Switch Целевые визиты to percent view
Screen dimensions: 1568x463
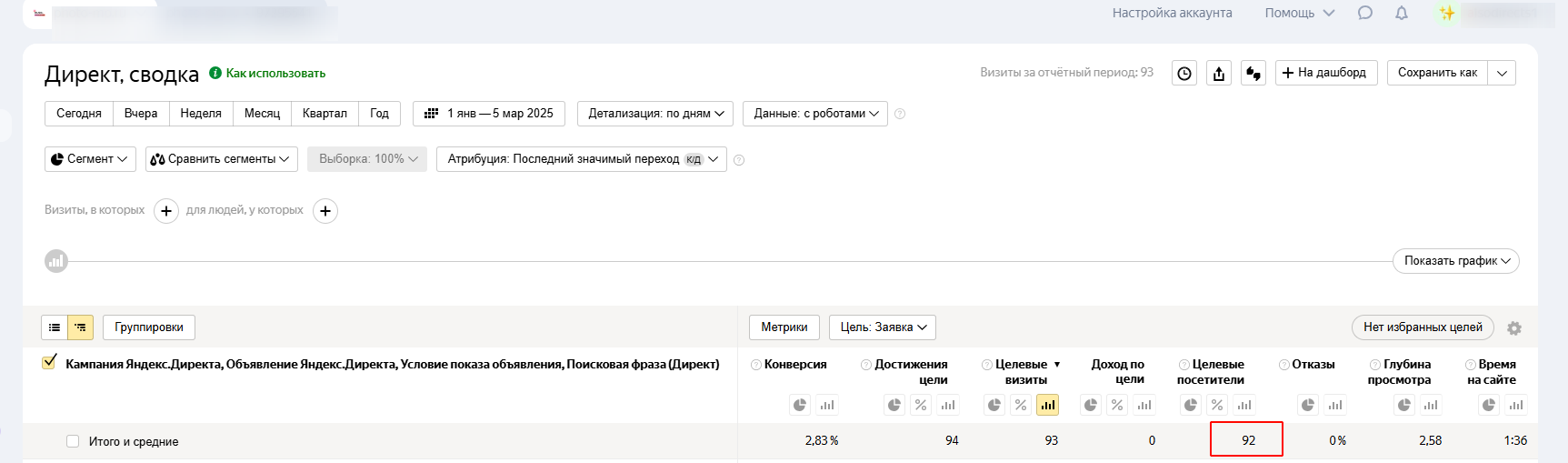[x=1021, y=405]
